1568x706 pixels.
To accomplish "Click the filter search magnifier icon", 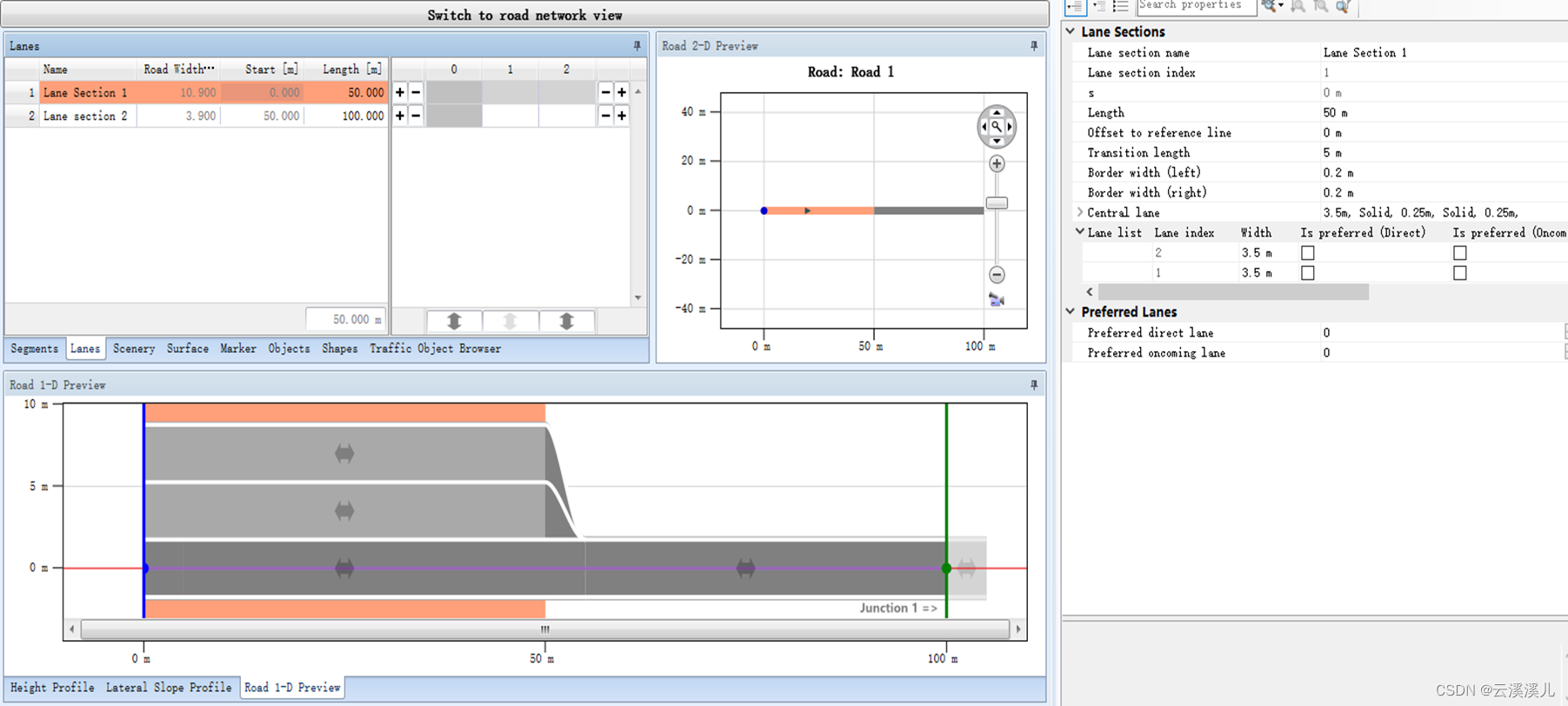I will pos(1343,6).
